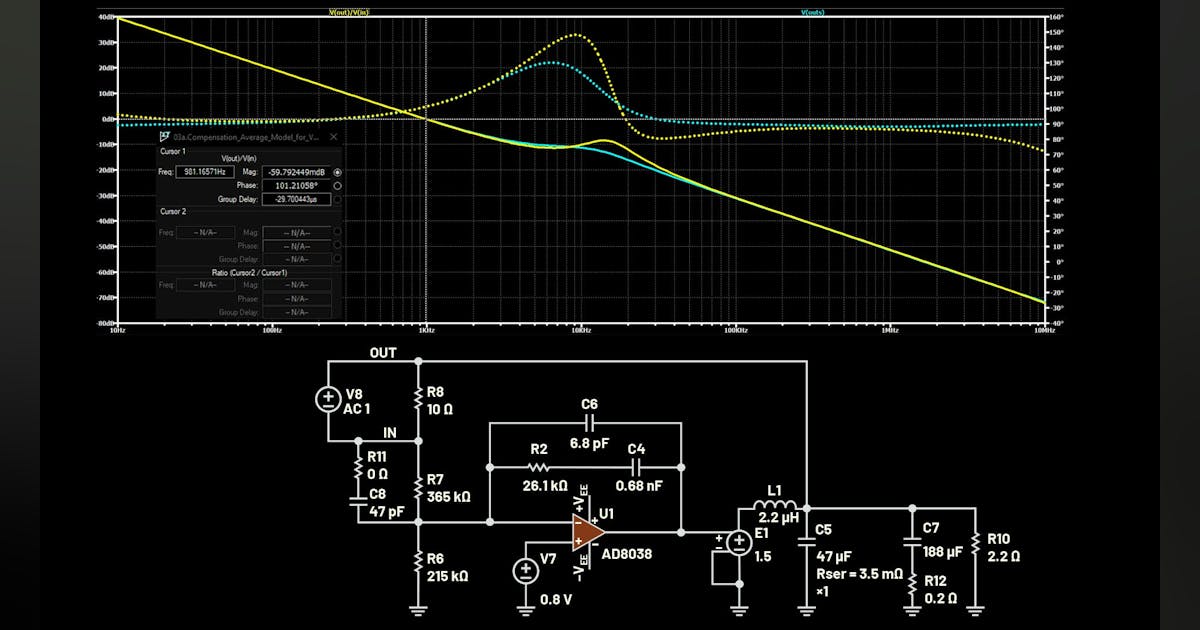Click the dependent source E1 symbol
The height and width of the screenshot is (630, 1200).
coord(737,543)
